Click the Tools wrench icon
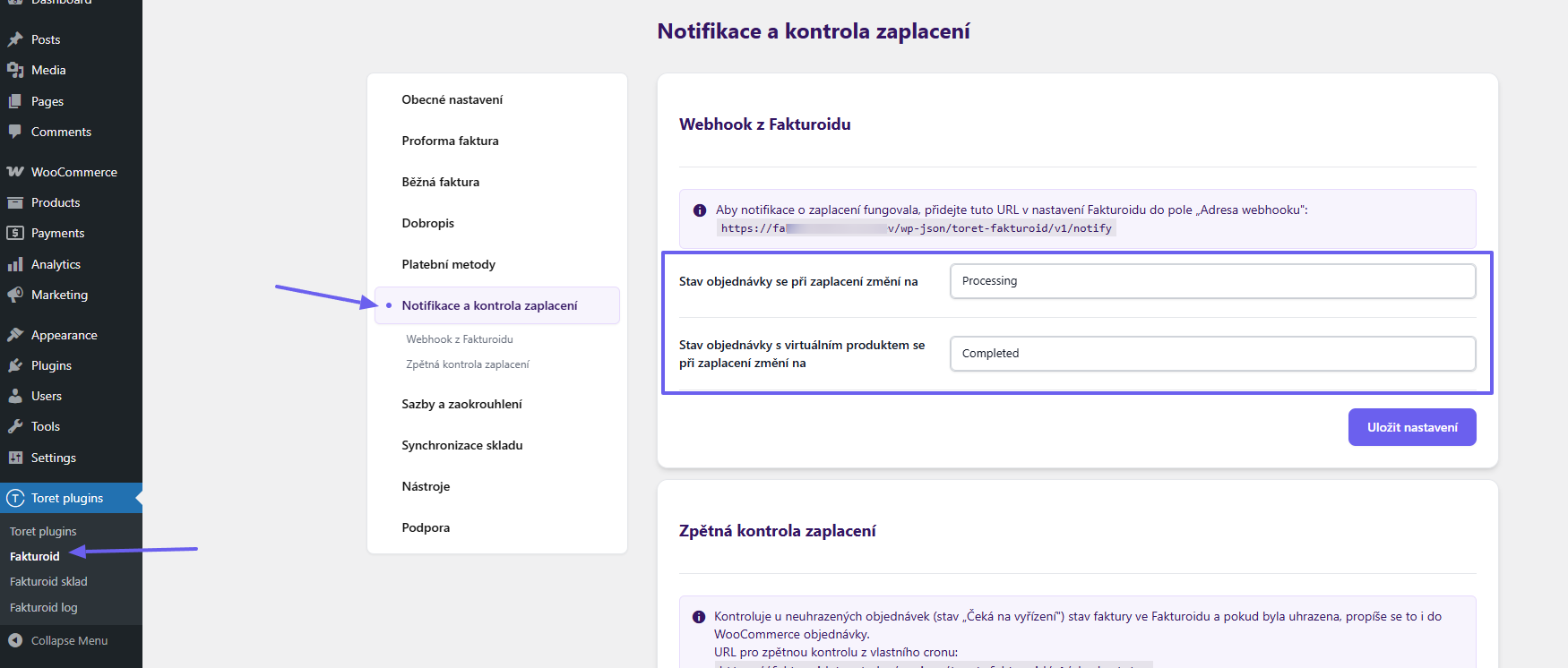The image size is (1568, 668). (x=15, y=426)
